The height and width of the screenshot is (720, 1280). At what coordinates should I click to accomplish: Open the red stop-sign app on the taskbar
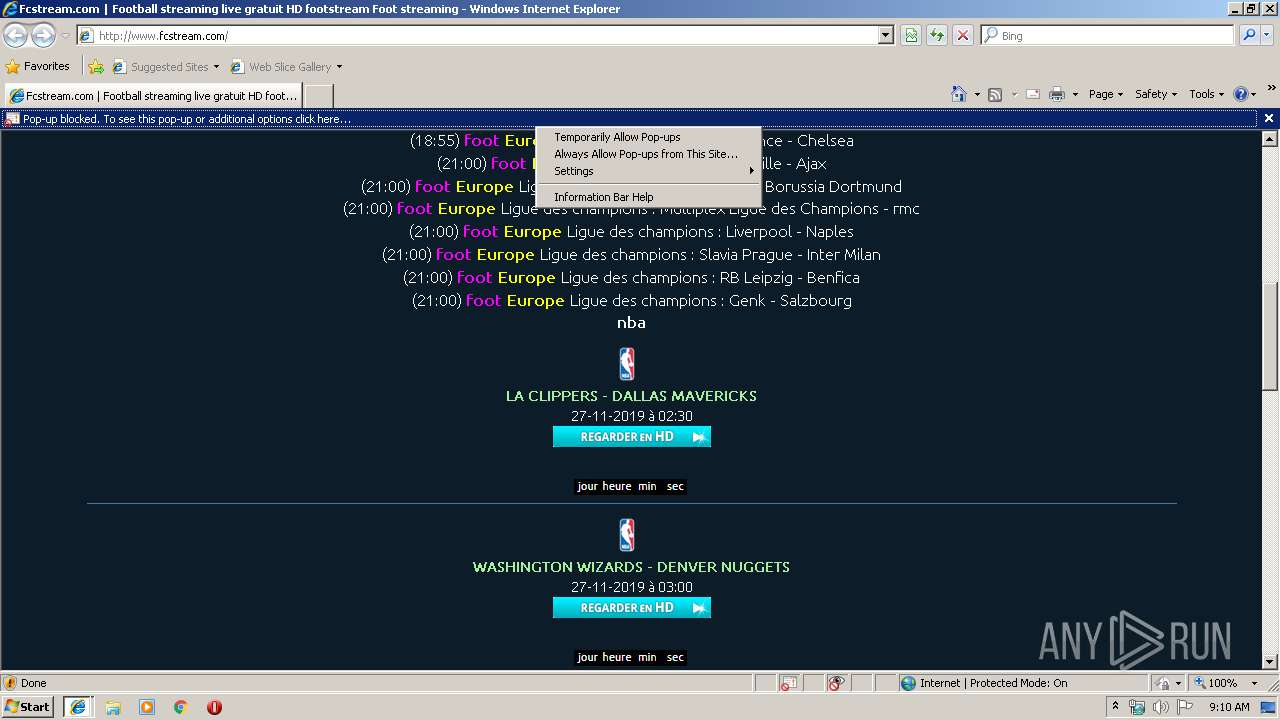pos(214,707)
